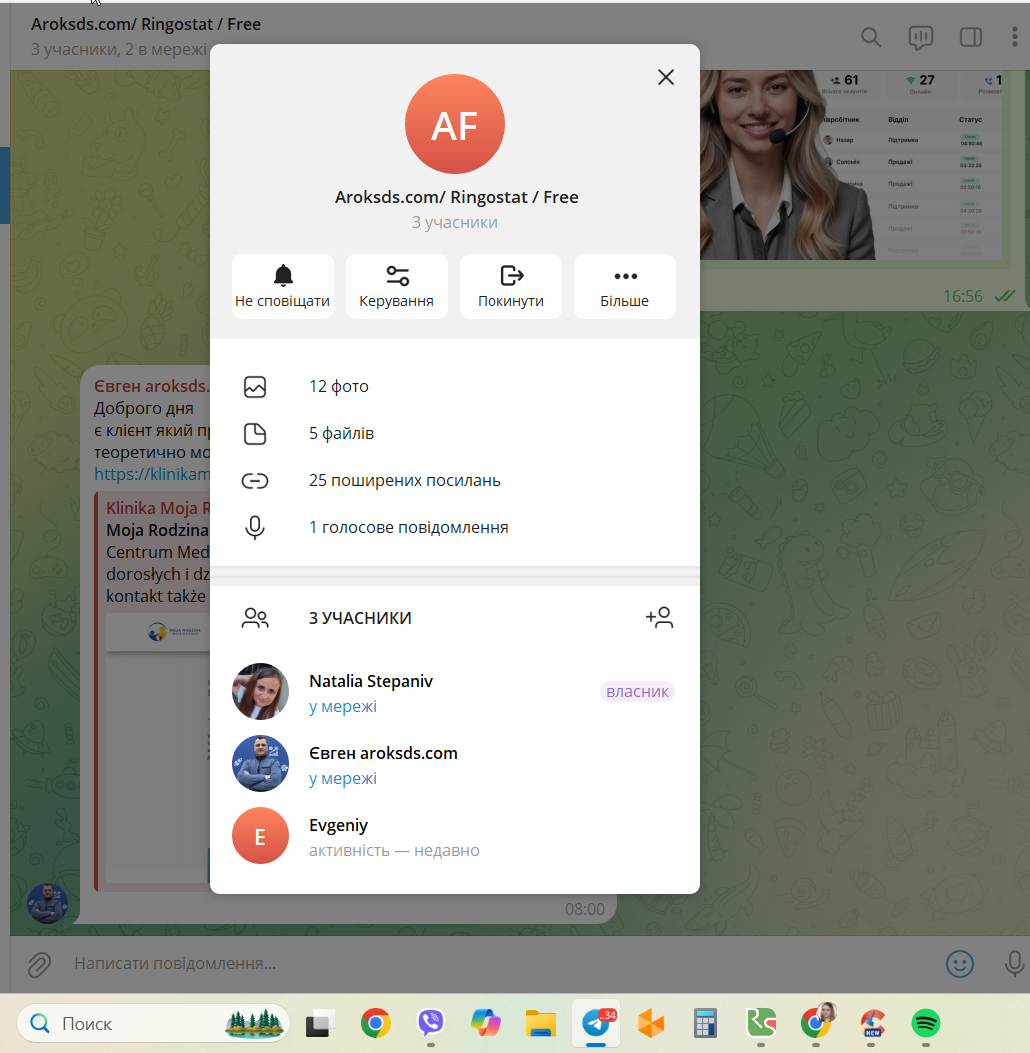This screenshot has width=1030, height=1053.
Task: Toggle the right sidebar panel icon
Action: [971, 37]
